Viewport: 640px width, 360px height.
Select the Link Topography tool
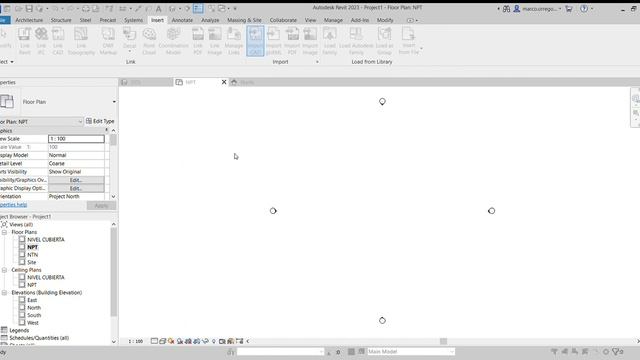point(81,41)
